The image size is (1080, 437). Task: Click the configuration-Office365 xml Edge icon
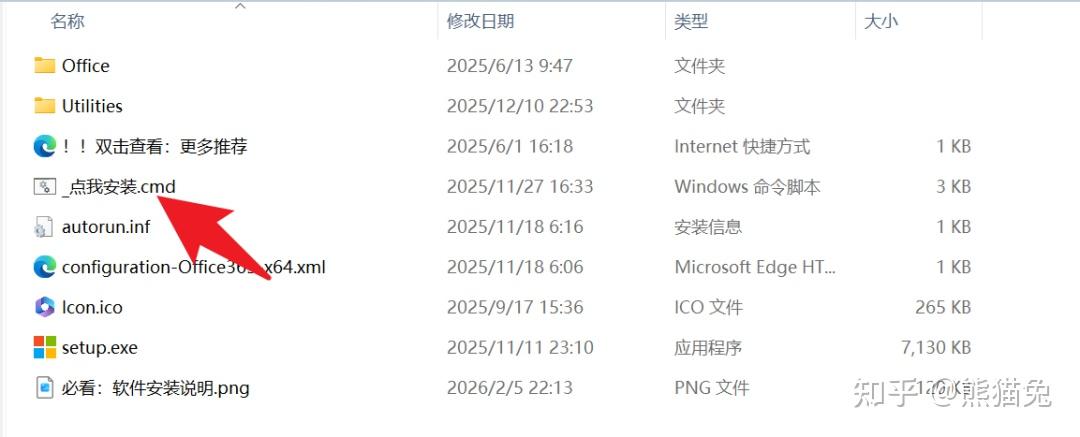click(x=44, y=267)
